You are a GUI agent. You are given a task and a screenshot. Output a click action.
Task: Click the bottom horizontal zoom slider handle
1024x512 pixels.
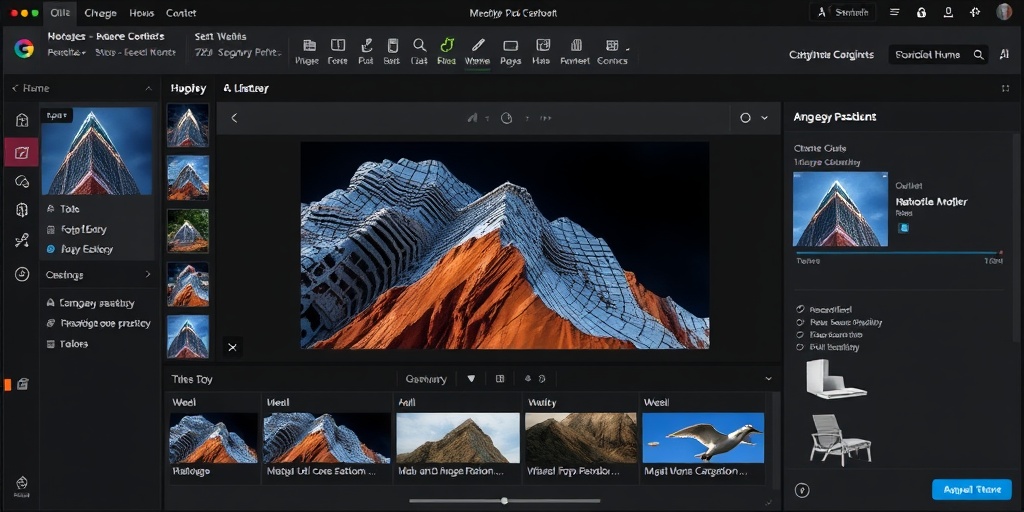pyautogui.click(x=504, y=501)
